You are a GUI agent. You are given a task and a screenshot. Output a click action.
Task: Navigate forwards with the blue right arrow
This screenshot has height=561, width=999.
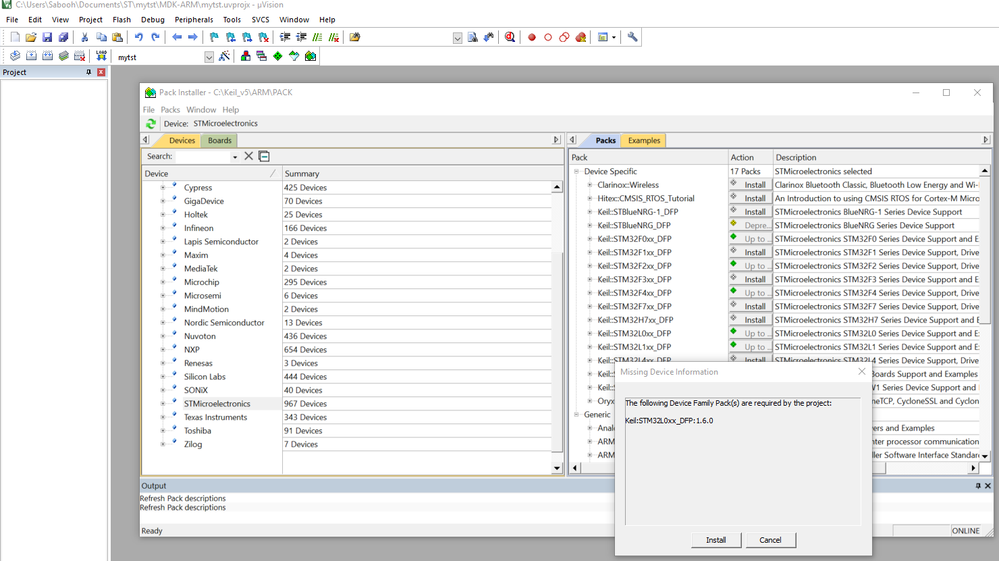click(x=192, y=38)
